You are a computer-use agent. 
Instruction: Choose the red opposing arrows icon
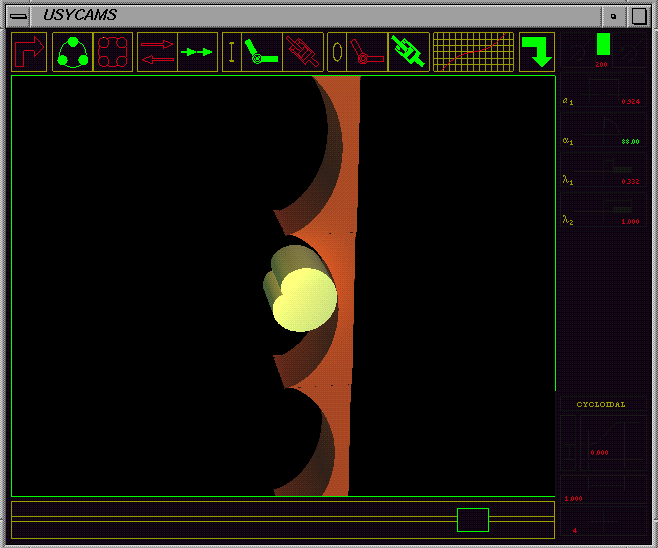157,52
